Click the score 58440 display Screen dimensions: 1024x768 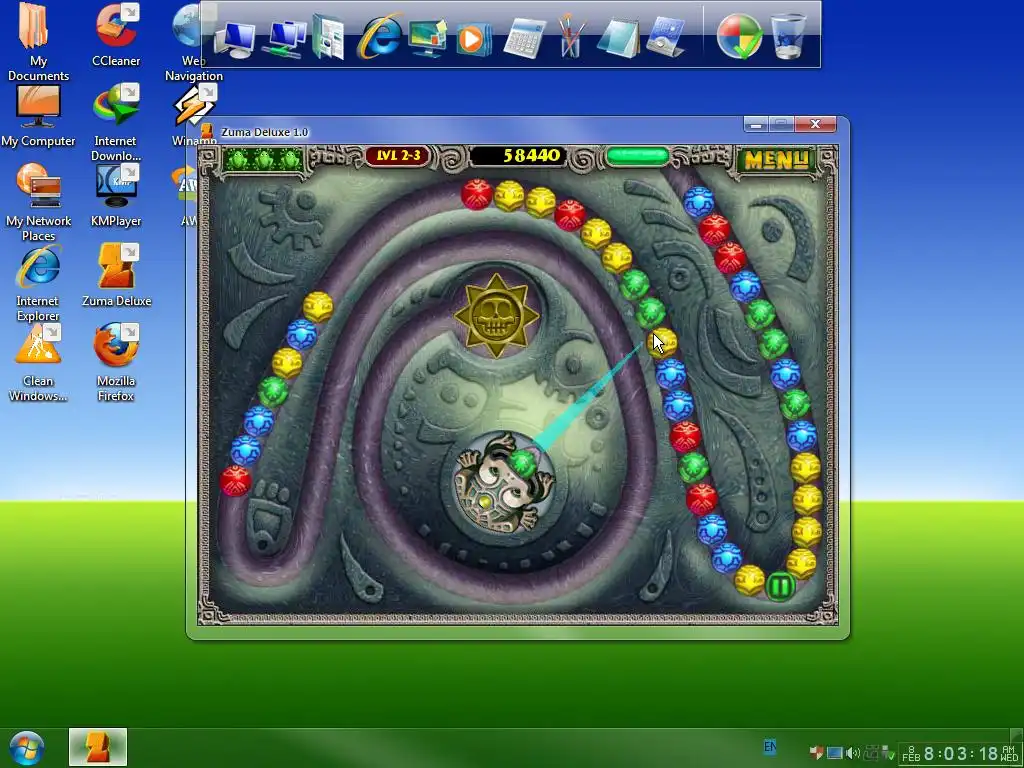[x=517, y=155]
